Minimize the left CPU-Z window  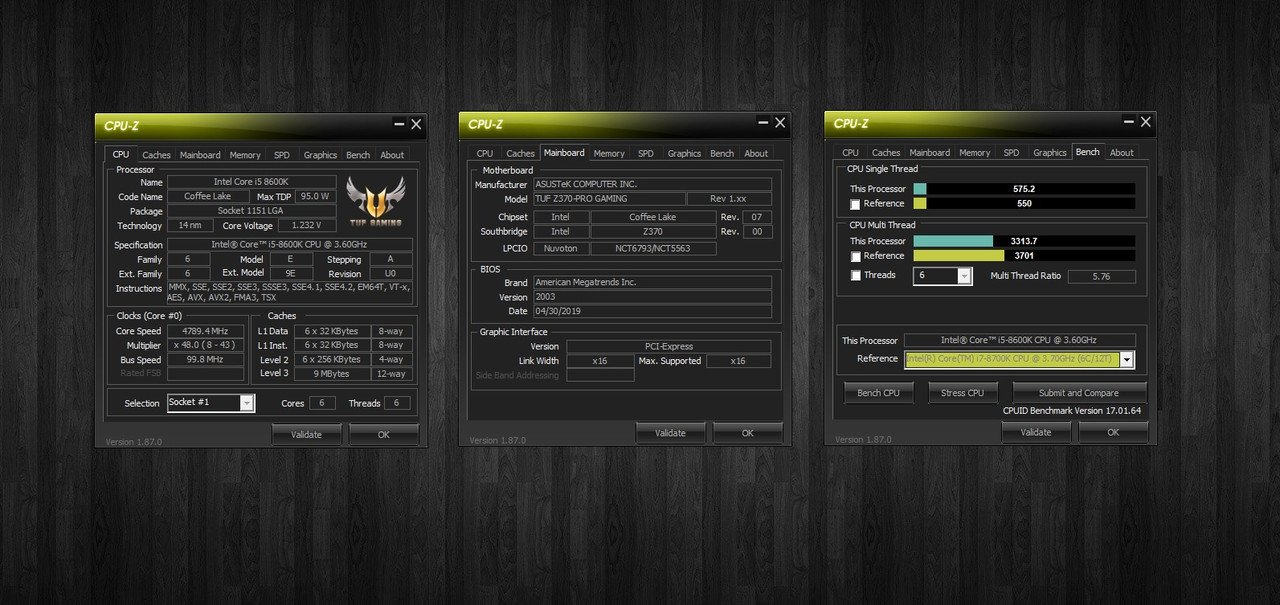point(399,124)
